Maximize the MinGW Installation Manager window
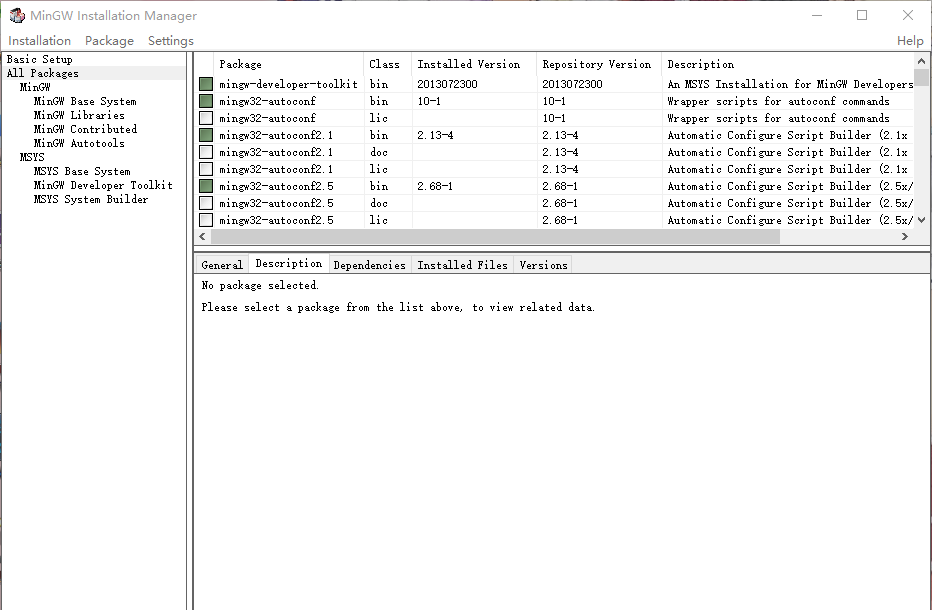This screenshot has width=932, height=610. click(x=862, y=15)
